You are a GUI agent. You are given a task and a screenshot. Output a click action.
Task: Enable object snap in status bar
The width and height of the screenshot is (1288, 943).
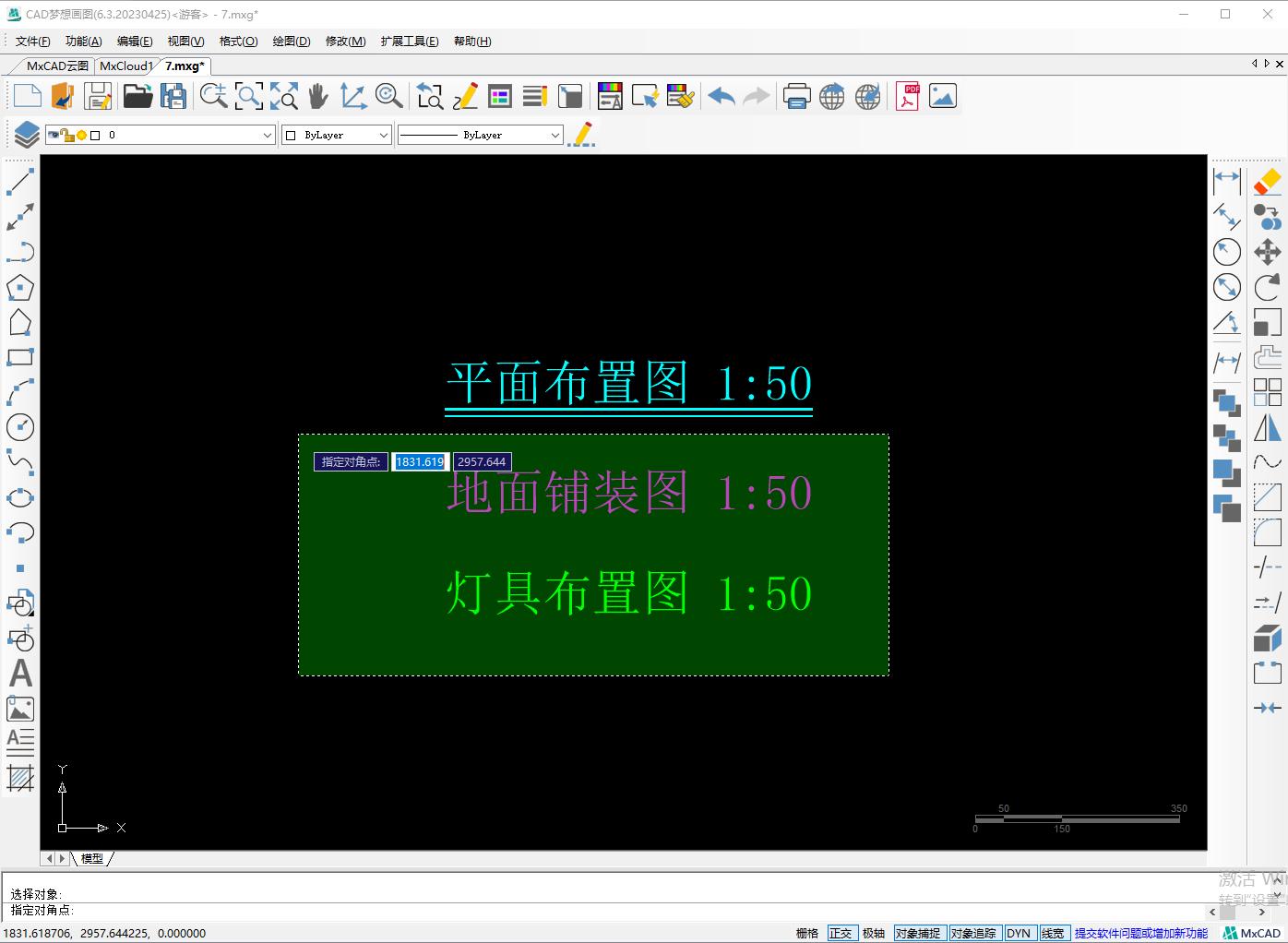[x=920, y=933]
